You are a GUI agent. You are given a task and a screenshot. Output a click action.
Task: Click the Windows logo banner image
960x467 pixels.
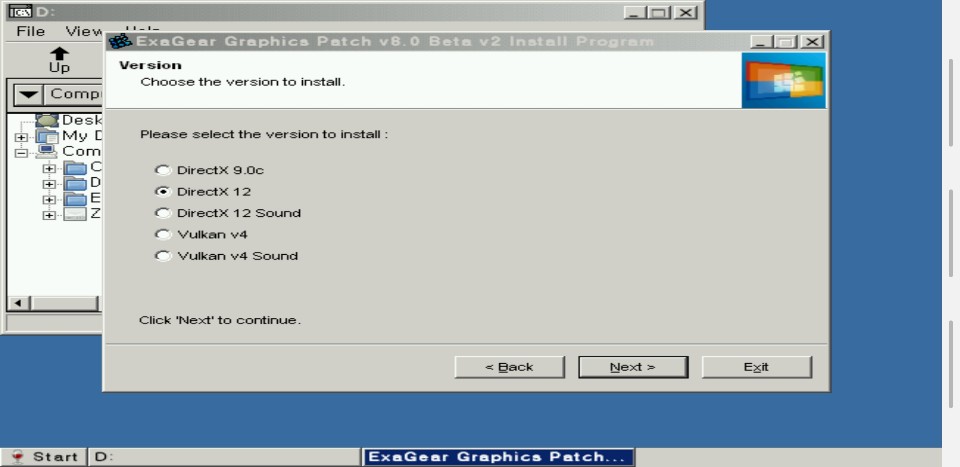tap(784, 80)
